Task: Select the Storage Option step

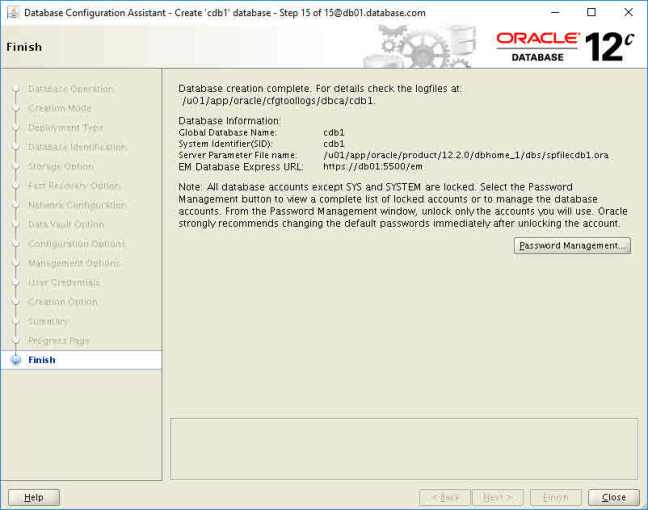Action: point(60,166)
